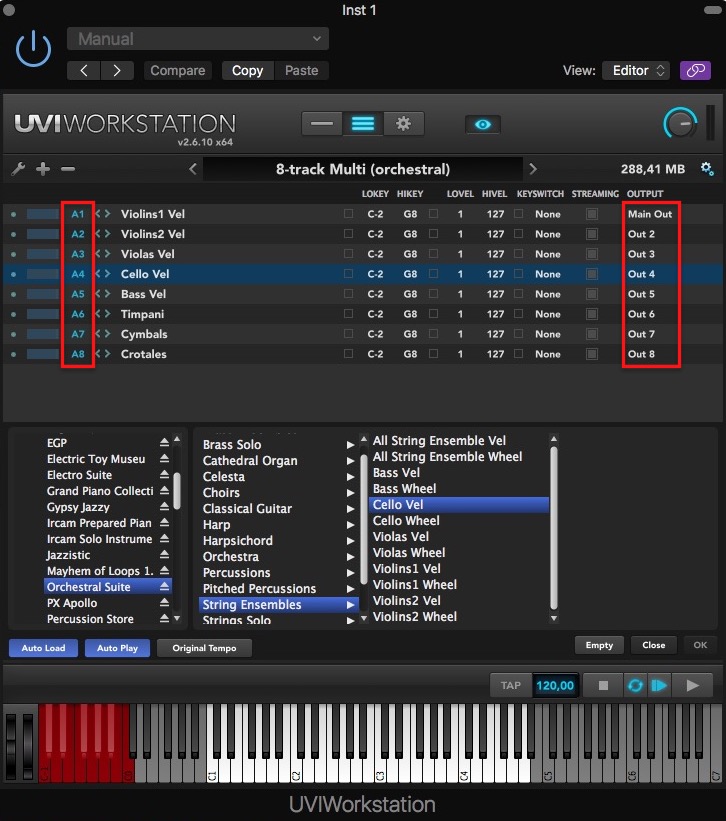Expand the Pitched Percussions category
726x821 pixels.
pyautogui.click(x=350, y=589)
